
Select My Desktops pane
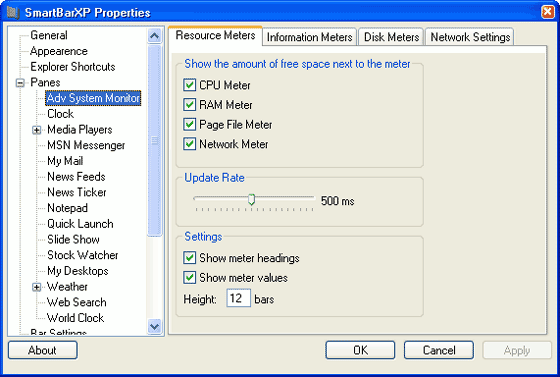point(78,271)
